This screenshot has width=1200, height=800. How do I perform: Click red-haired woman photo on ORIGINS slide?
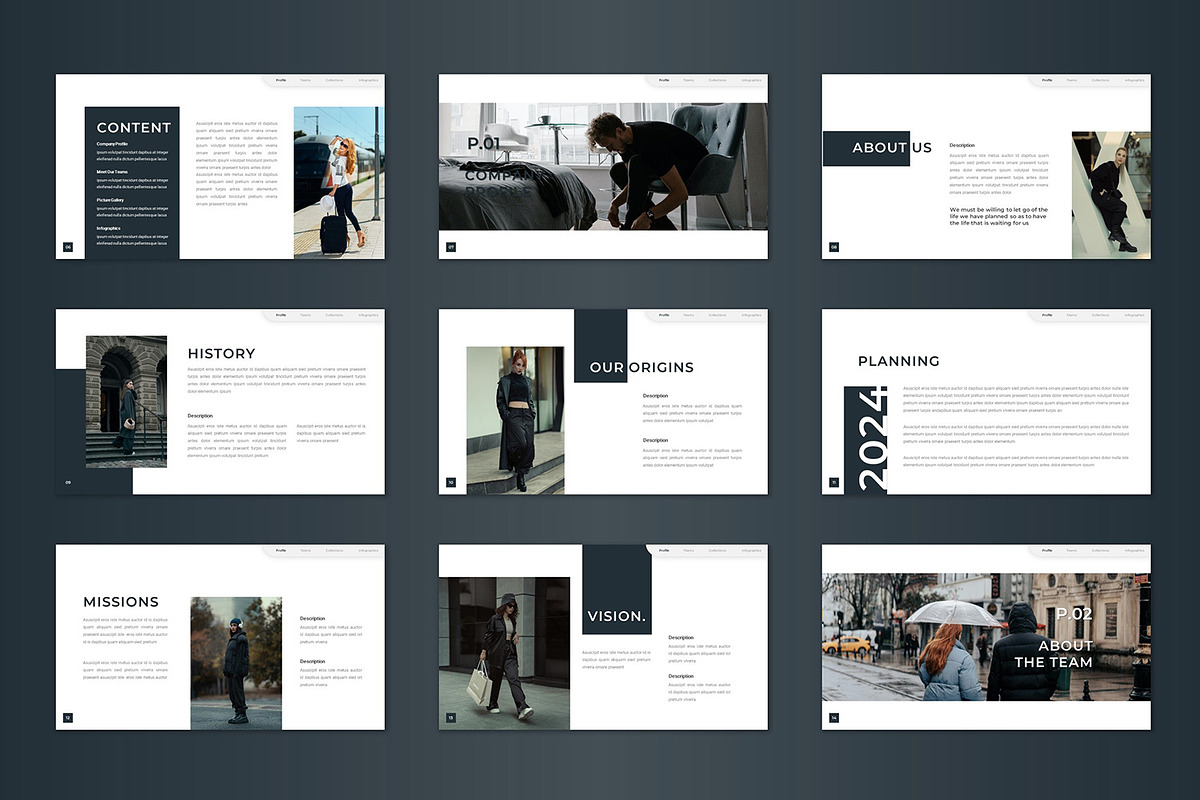coord(515,420)
